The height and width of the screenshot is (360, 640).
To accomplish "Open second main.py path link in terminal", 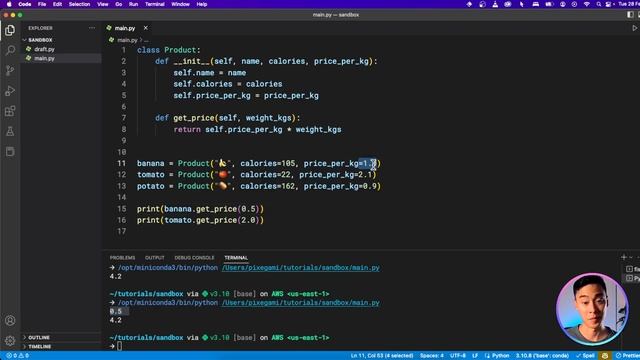I will 301,303.
